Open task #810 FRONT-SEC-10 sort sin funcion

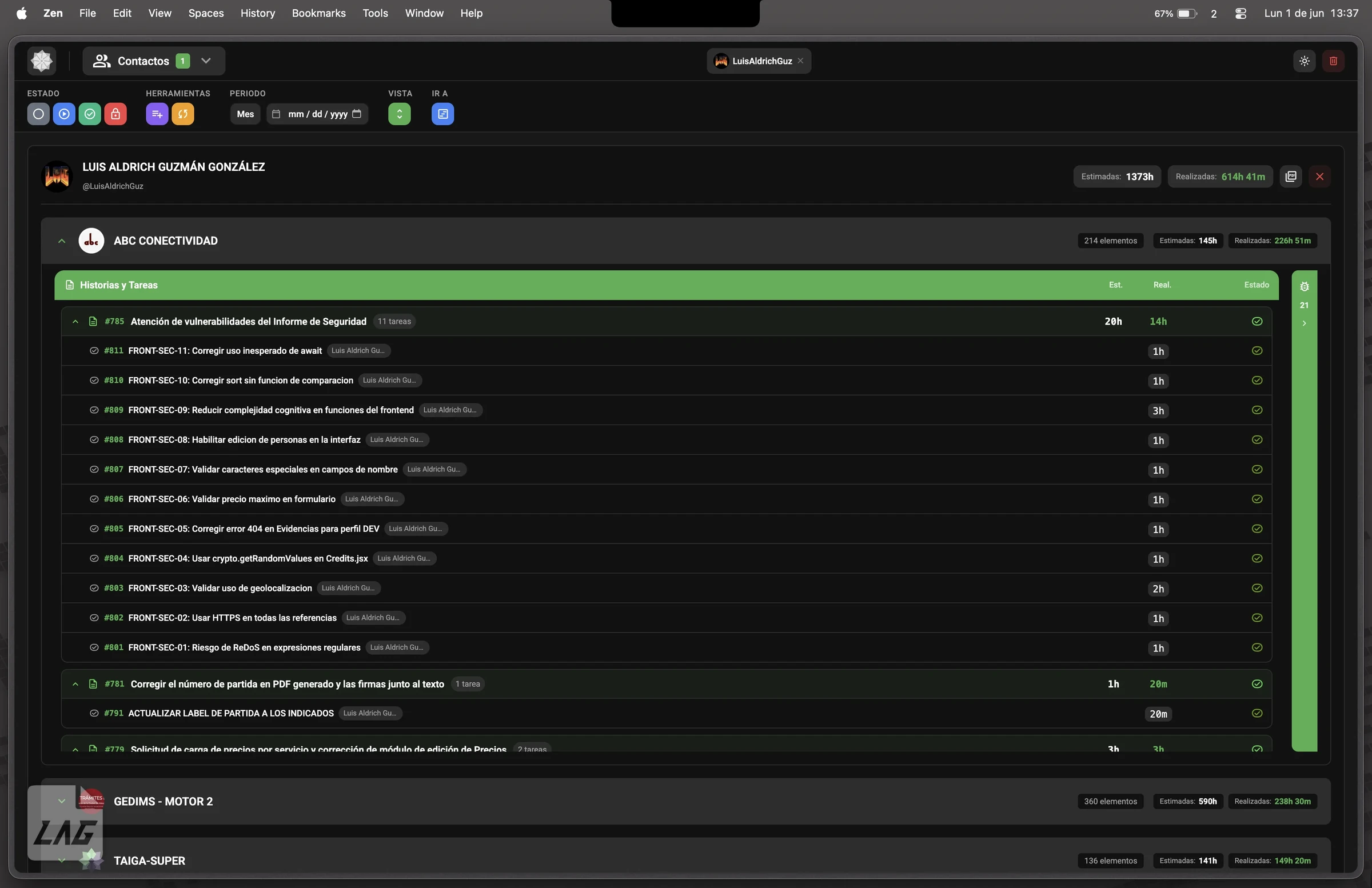[241, 381]
